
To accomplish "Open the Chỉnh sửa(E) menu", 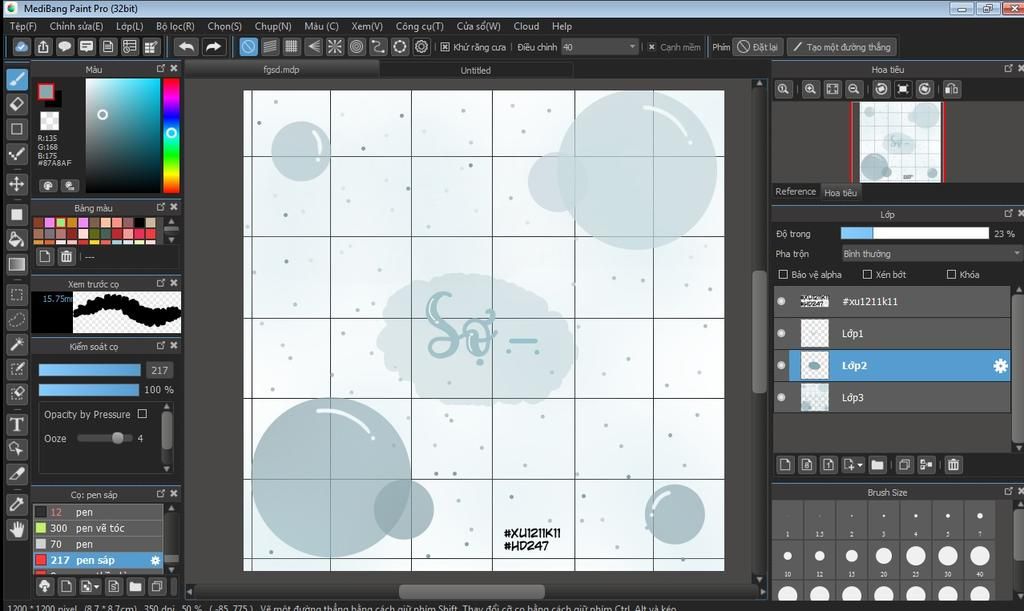I will tap(76, 26).
